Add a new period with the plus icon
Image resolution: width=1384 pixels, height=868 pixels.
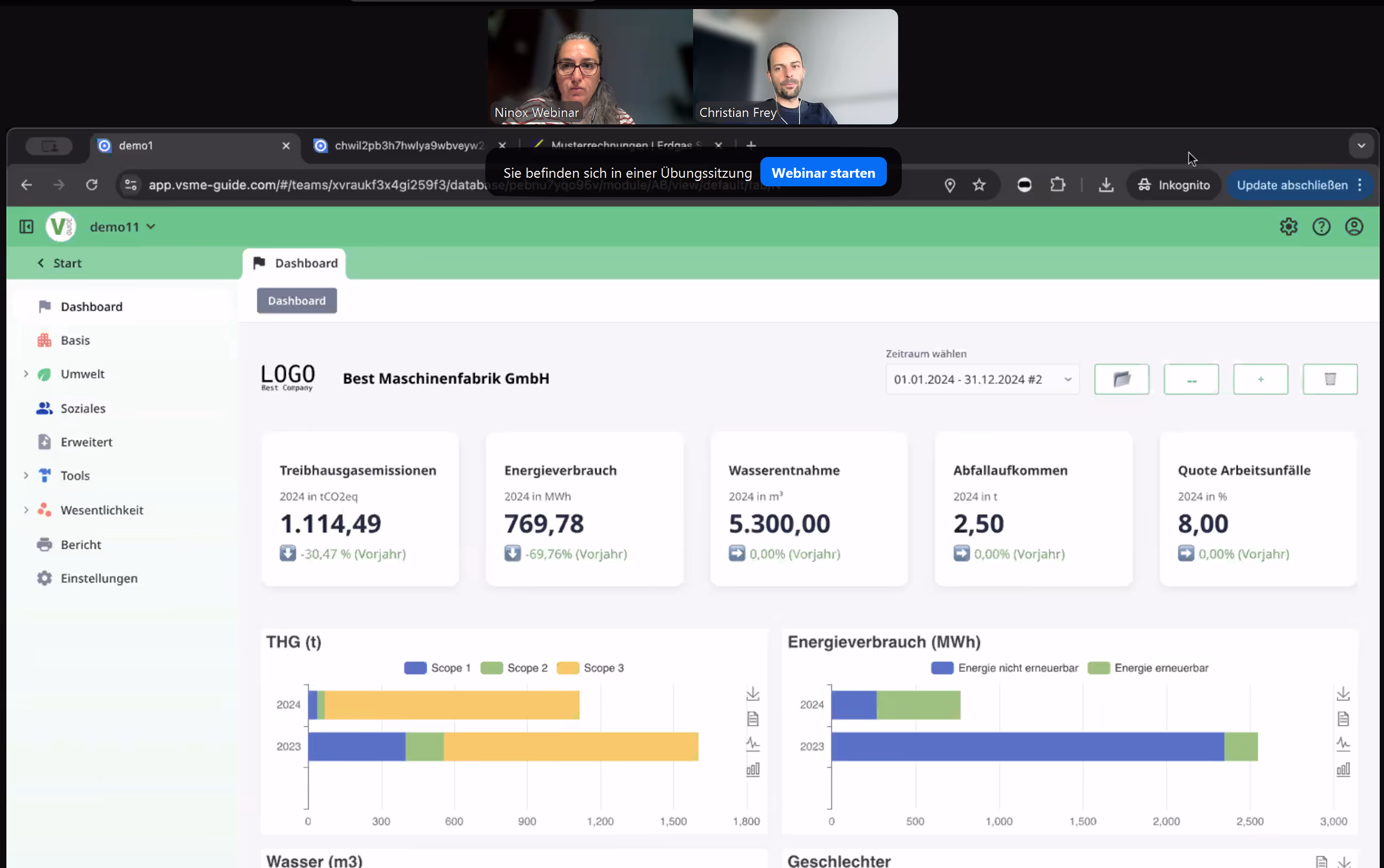[1261, 379]
